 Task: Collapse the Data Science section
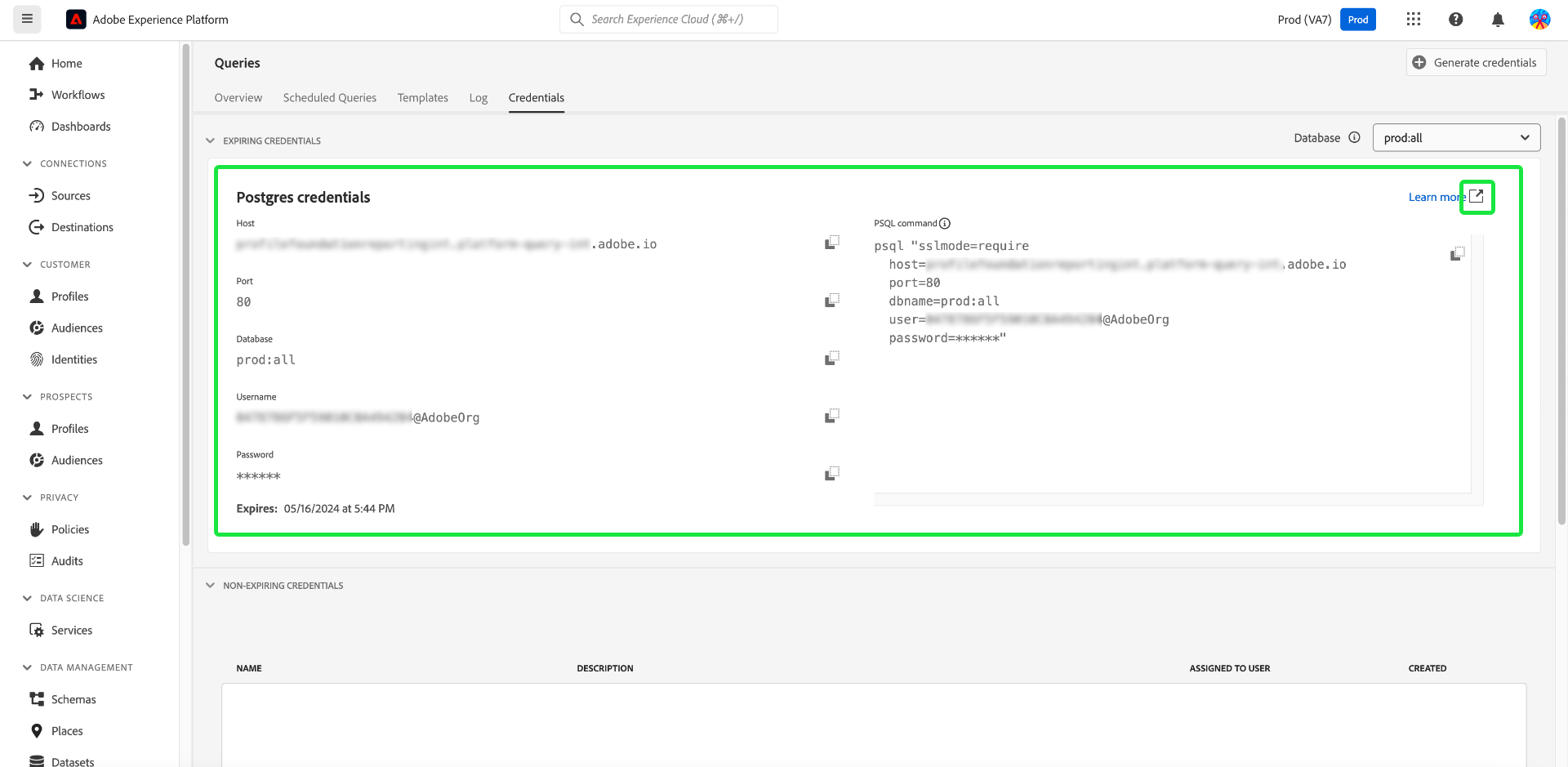(x=27, y=598)
